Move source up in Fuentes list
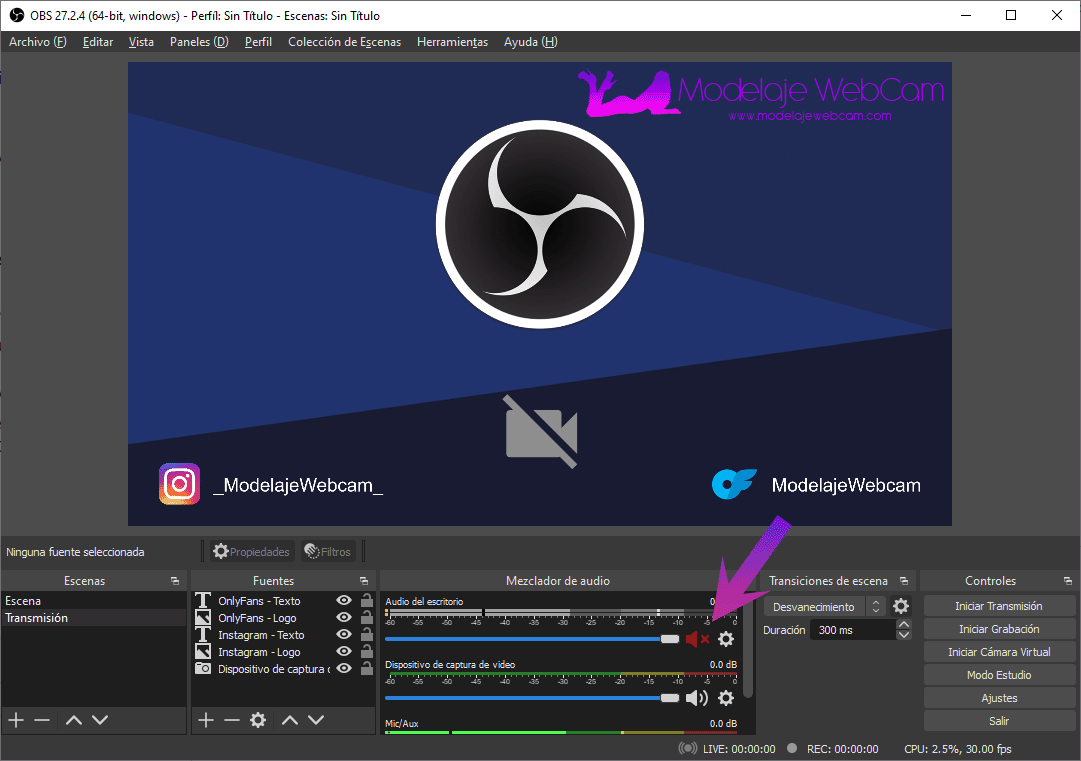This screenshot has width=1081, height=761. click(290, 720)
